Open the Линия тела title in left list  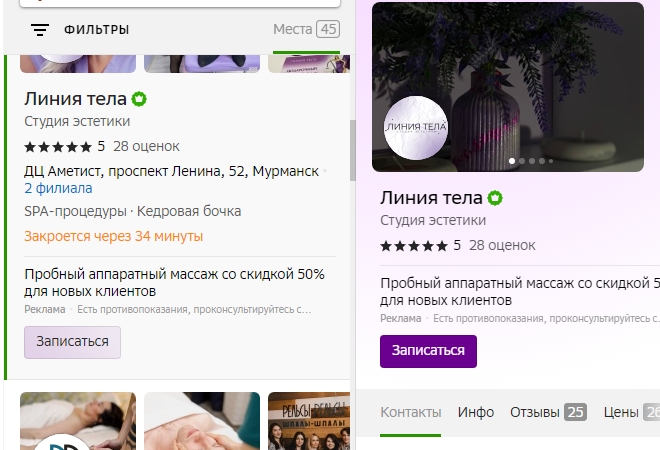(75, 99)
